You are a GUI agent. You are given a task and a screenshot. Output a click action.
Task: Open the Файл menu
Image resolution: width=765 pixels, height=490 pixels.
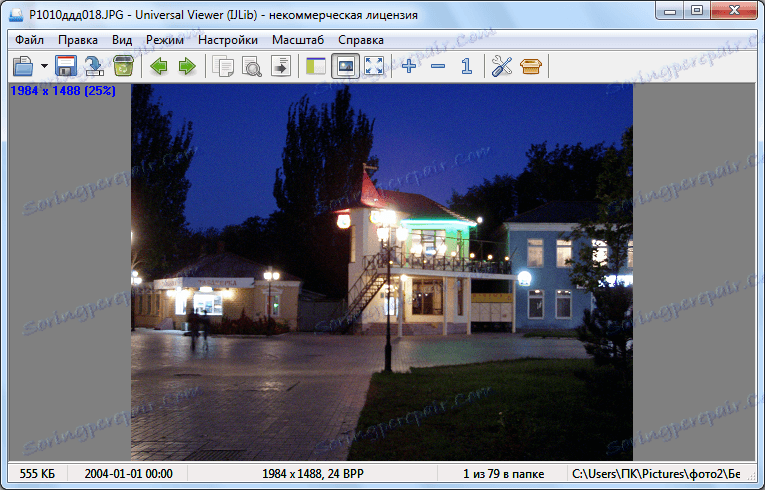[29, 40]
